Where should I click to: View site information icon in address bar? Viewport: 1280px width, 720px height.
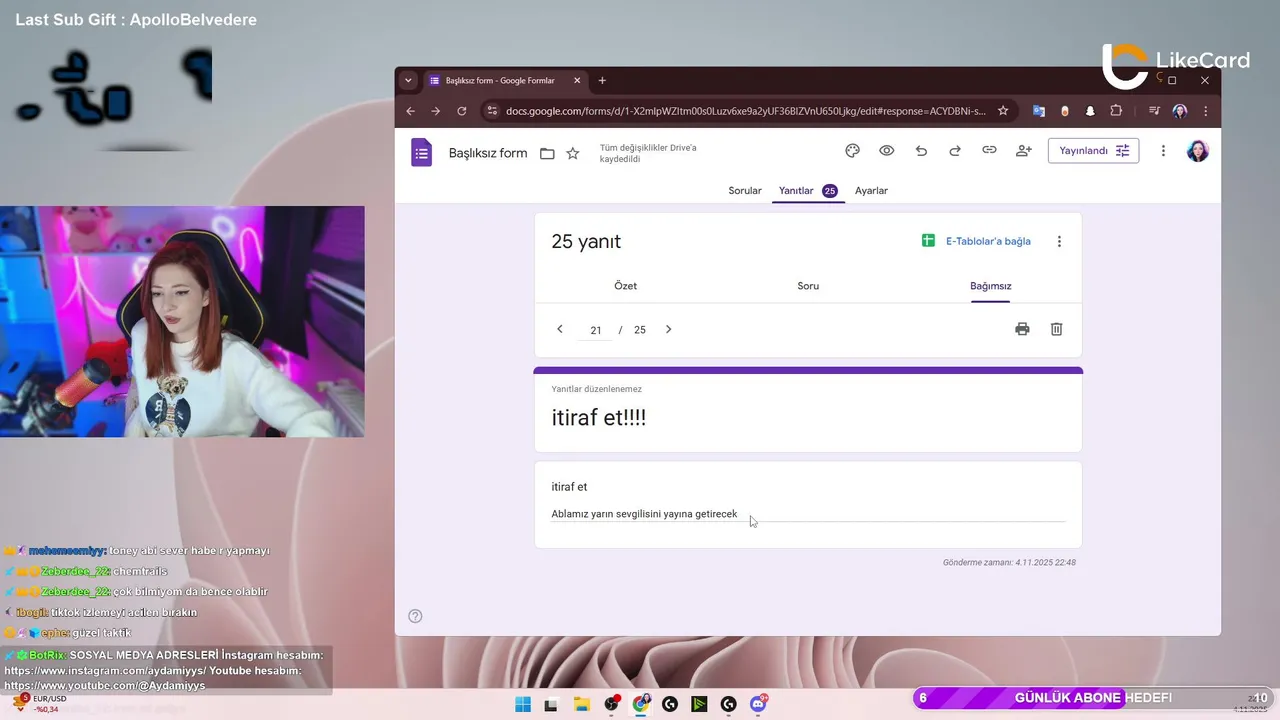coord(491,111)
